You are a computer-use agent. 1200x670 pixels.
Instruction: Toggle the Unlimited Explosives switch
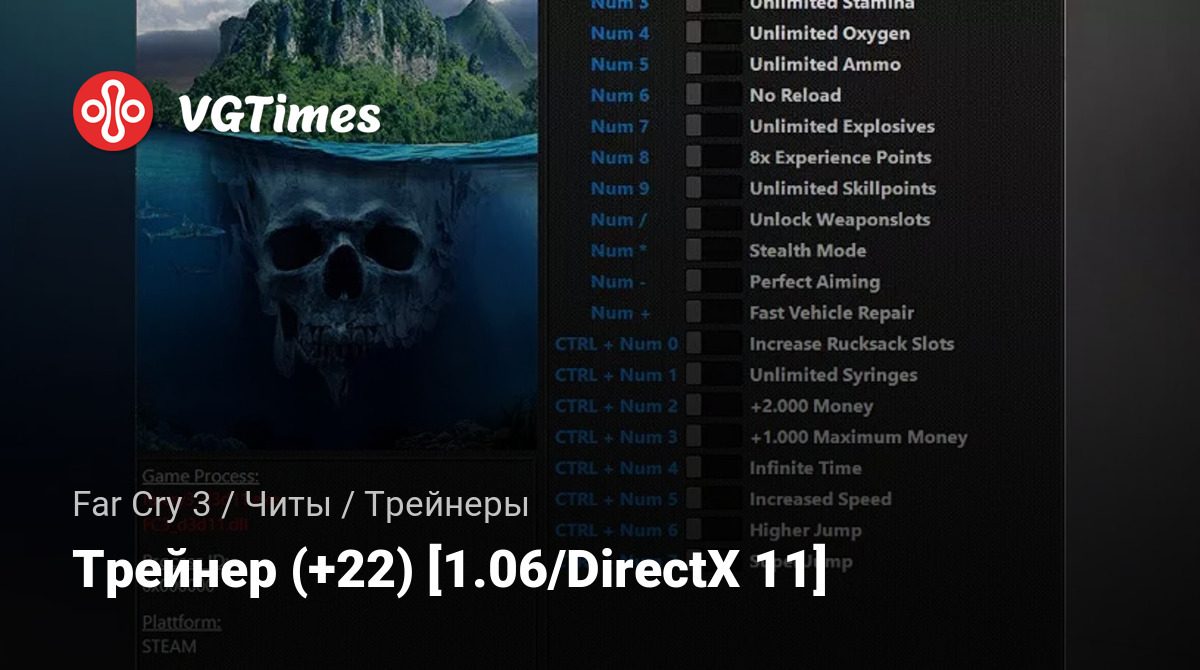(x=713, y=126)
